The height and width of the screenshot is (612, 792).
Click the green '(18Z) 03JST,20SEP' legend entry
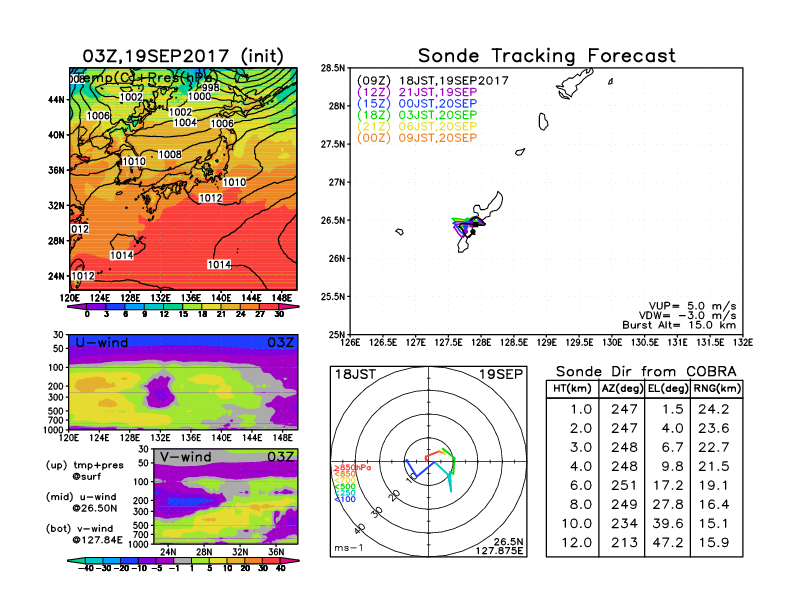tap(417, 115)
